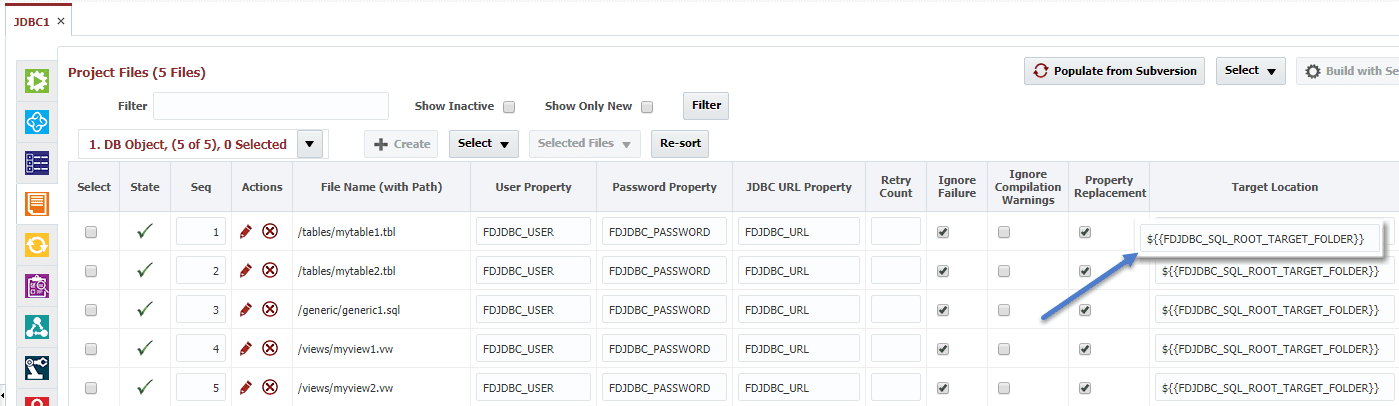Viewport: 1399px width, 406px height.
Task: Click the pencil edit icon for myview2.vw
Action: coord(246,388)
